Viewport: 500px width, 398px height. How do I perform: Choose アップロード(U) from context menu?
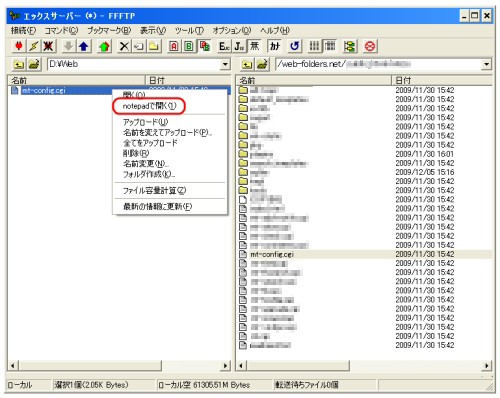pos(170,122)
